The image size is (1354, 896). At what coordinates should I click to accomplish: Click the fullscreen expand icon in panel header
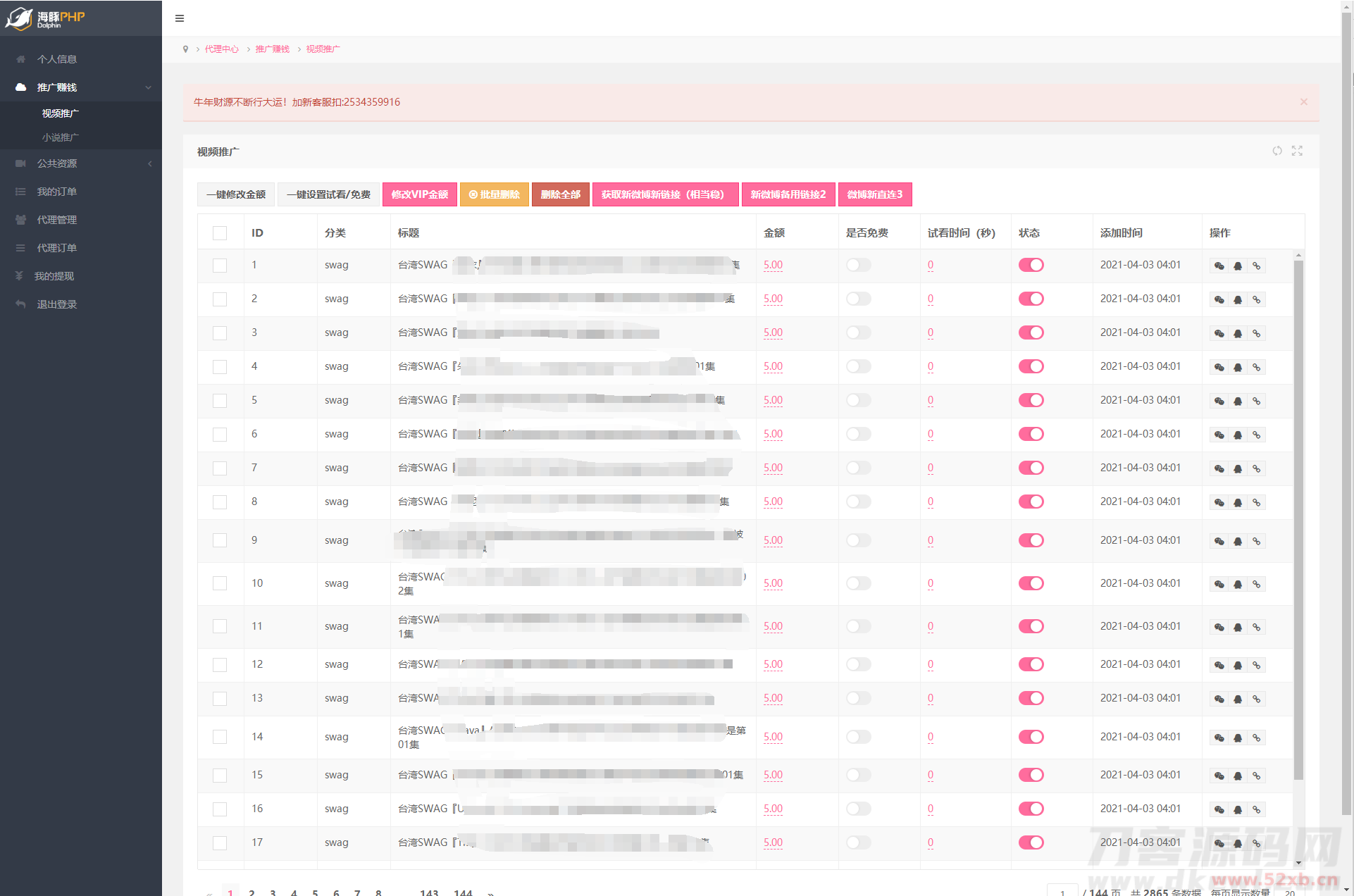click(x=1297, y=151)
